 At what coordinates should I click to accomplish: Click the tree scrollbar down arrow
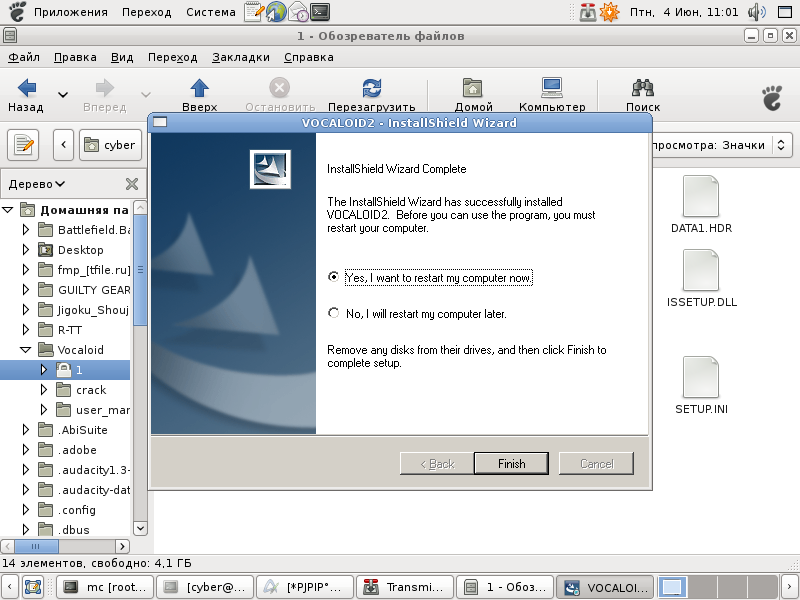140,528
